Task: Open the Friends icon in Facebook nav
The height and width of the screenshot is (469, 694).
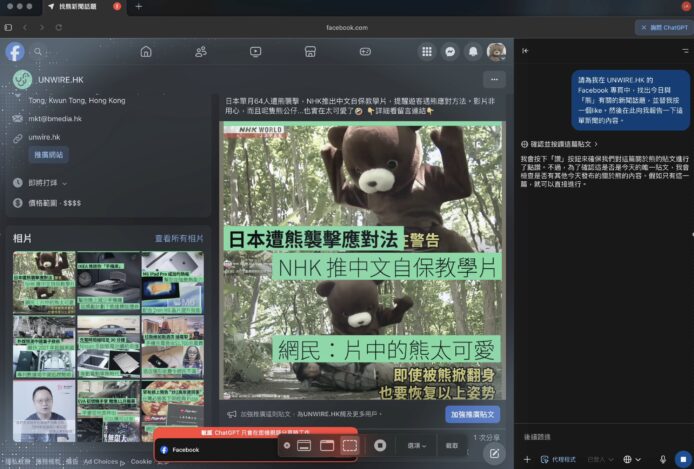Action: pos(201,51)
